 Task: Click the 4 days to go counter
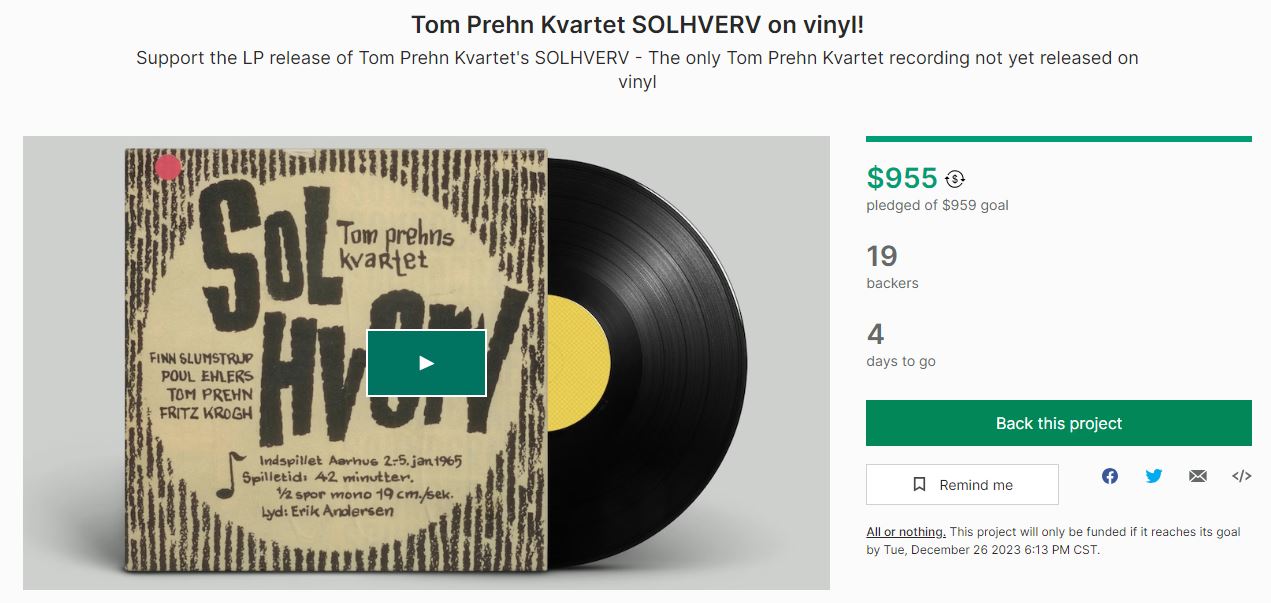point(875,334)
